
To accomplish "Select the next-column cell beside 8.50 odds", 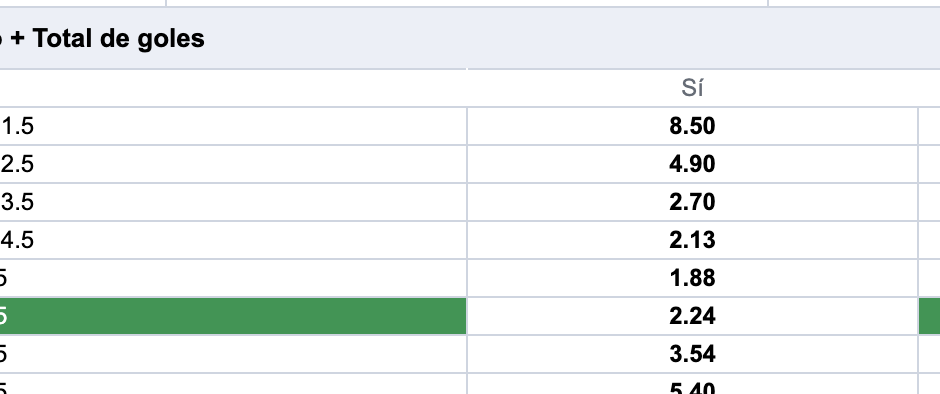I will pyautogui.click(x=930, y=126).
